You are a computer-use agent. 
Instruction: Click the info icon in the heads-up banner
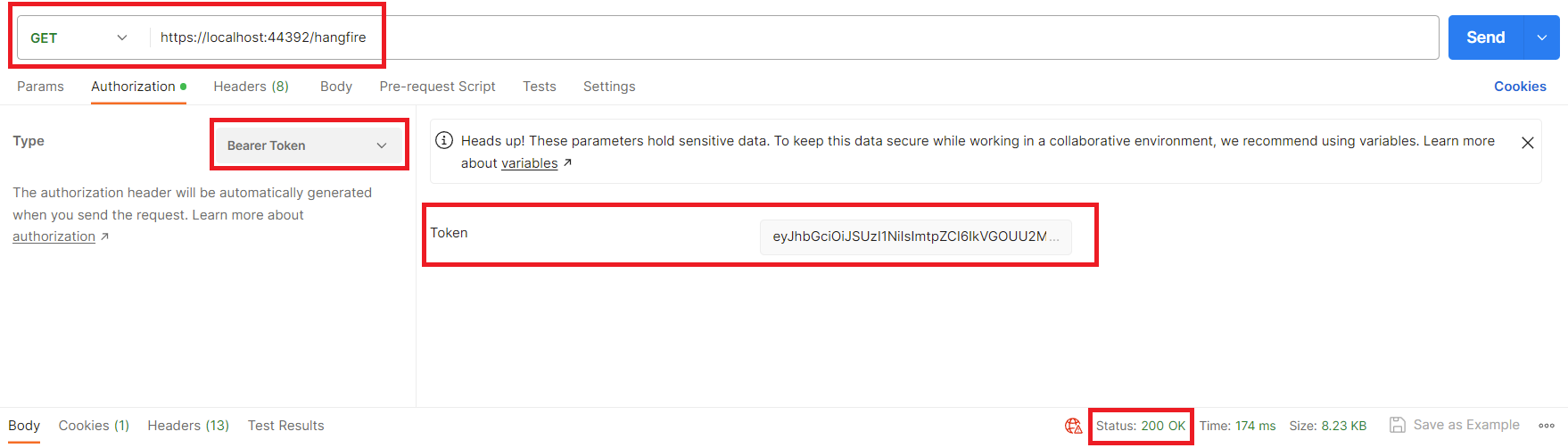click(x=444, y=140)
